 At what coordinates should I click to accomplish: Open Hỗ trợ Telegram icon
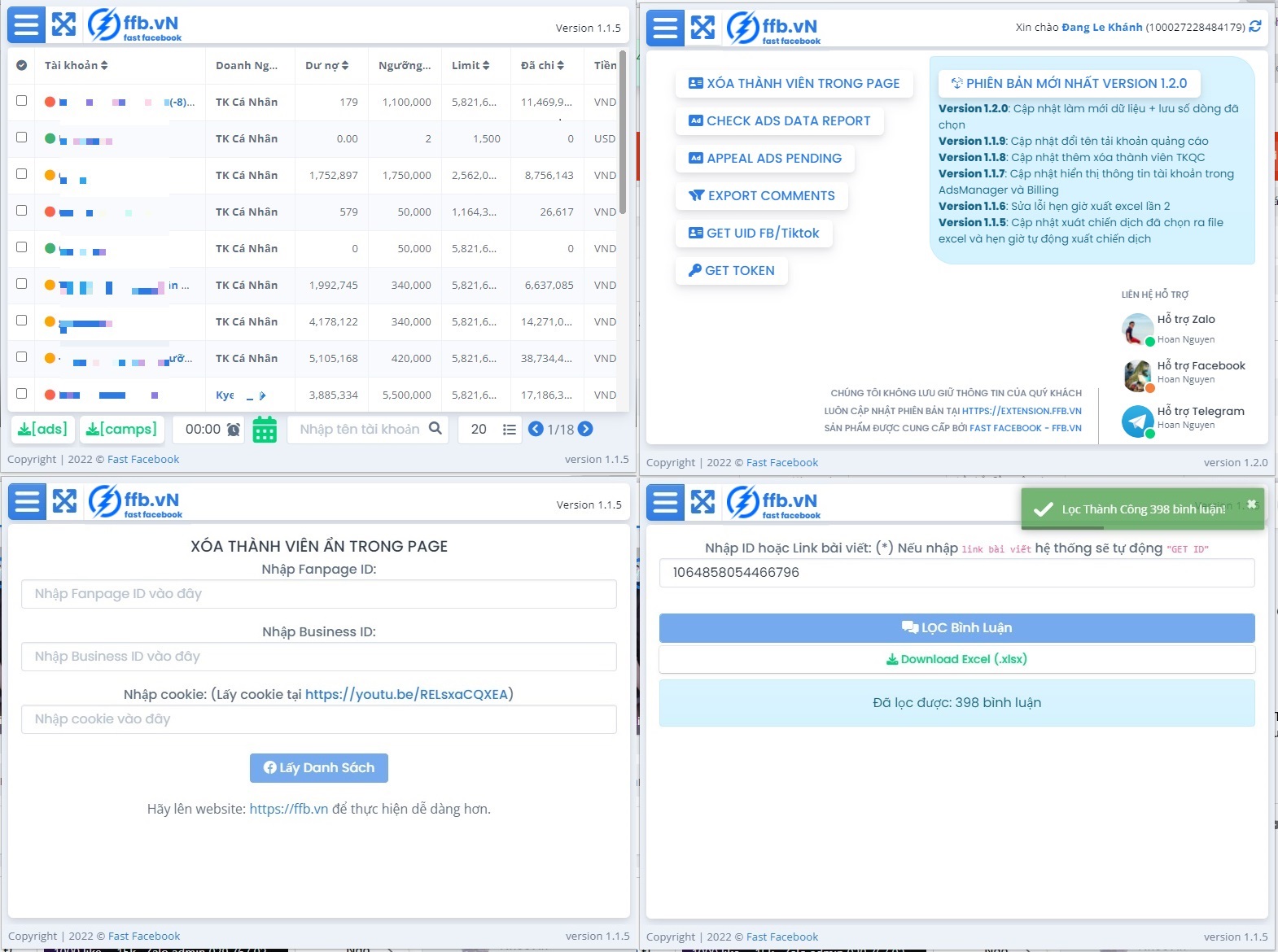pos(1138,421)
